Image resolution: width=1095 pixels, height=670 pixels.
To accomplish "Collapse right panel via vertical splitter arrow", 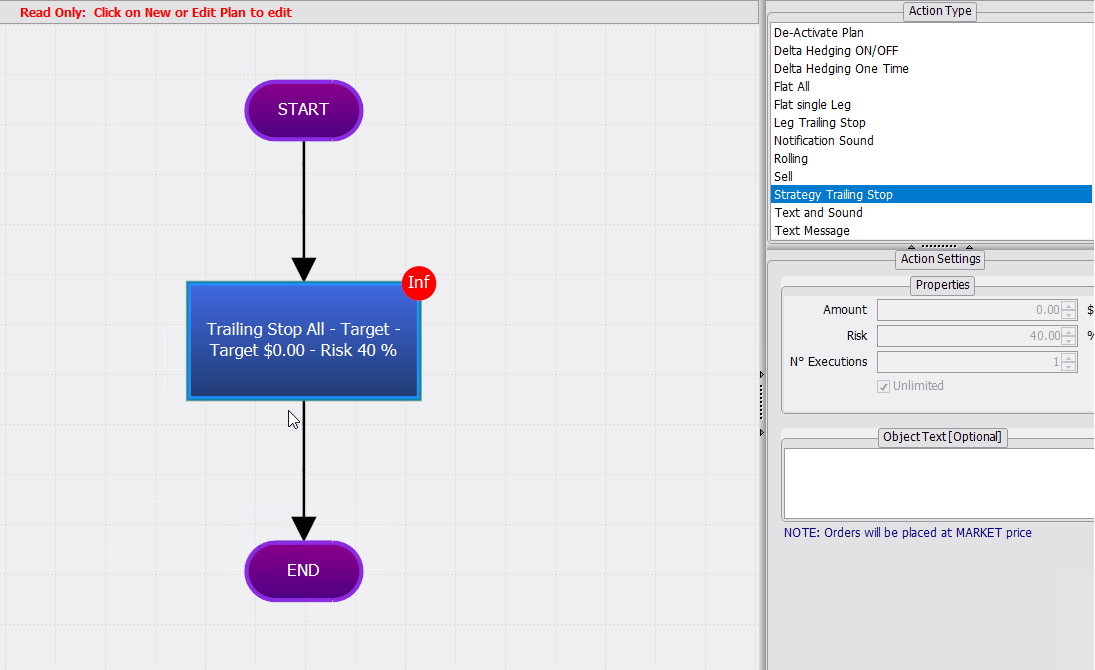I will pos(762,375).
